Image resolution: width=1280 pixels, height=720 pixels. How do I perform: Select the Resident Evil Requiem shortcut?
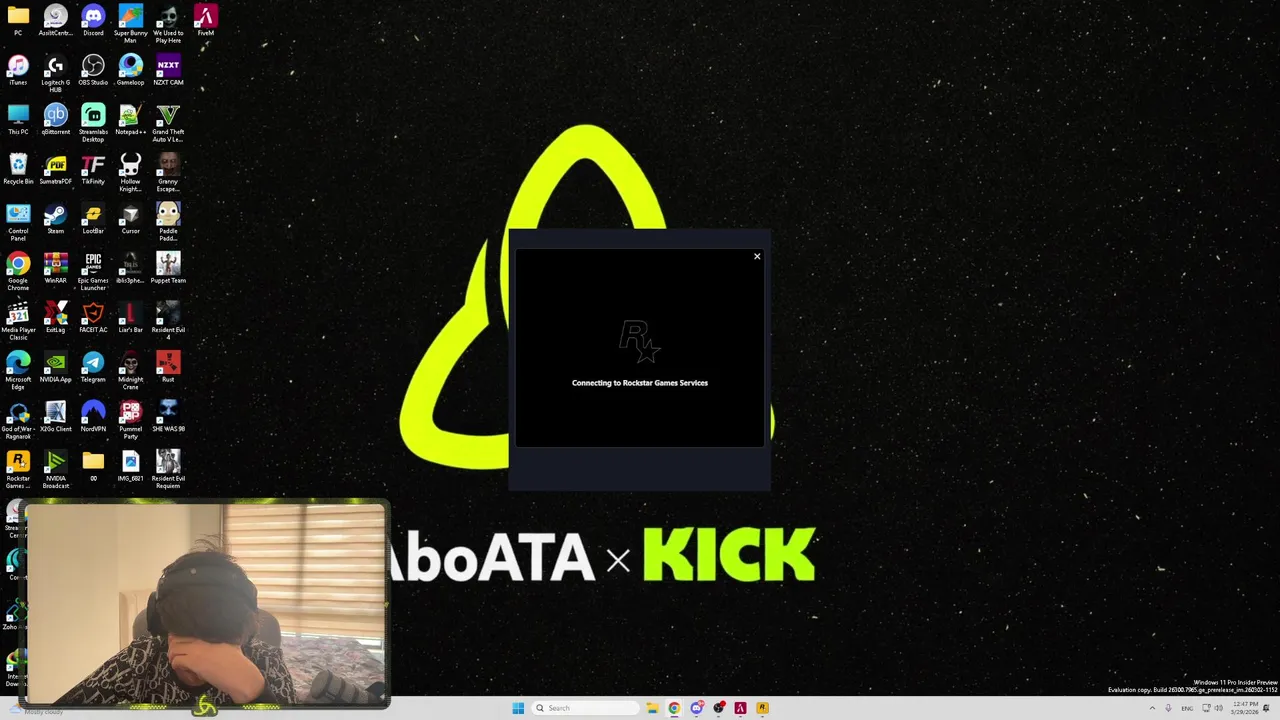[x=168, y=470]
